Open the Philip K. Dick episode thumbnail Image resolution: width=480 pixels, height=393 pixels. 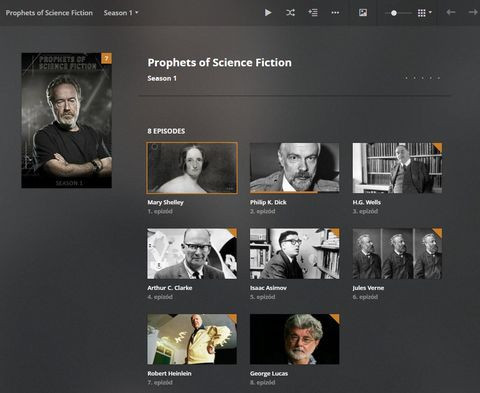(295, 168)
